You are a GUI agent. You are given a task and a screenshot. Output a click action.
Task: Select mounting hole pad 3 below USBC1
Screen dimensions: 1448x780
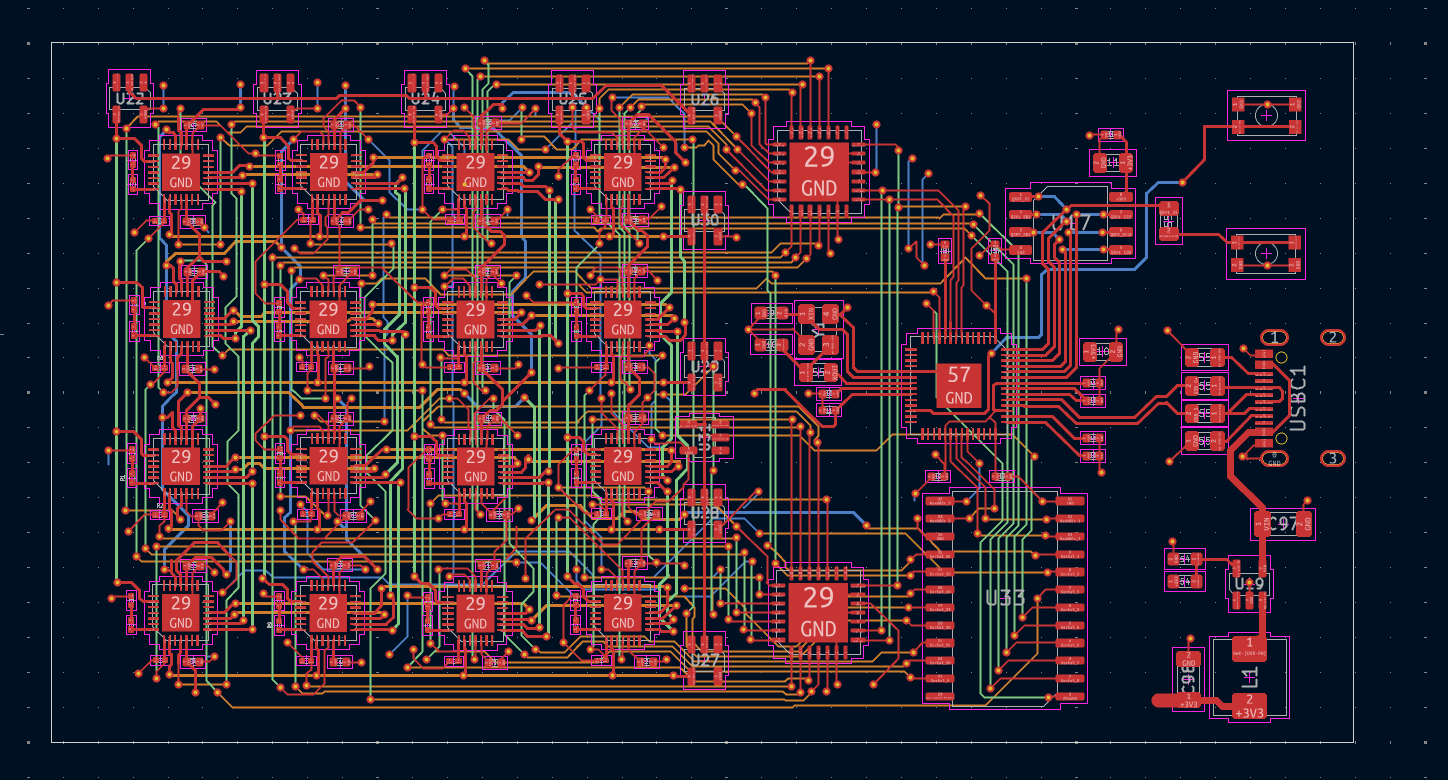1333,458
